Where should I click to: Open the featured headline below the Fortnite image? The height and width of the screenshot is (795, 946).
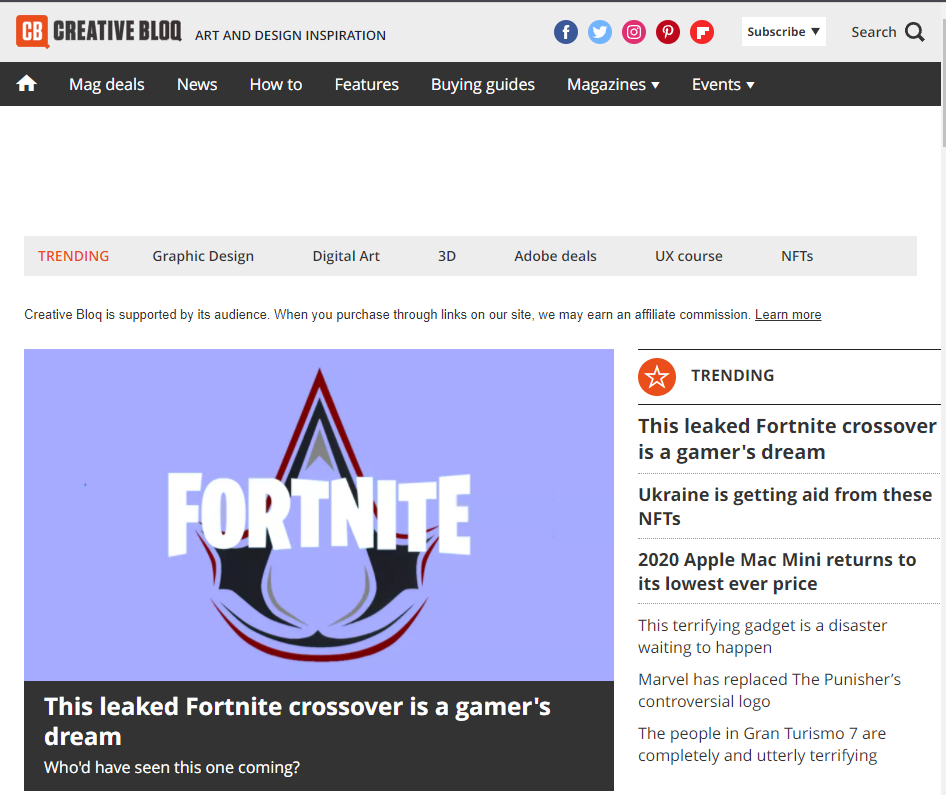click(x=297, y=721)
